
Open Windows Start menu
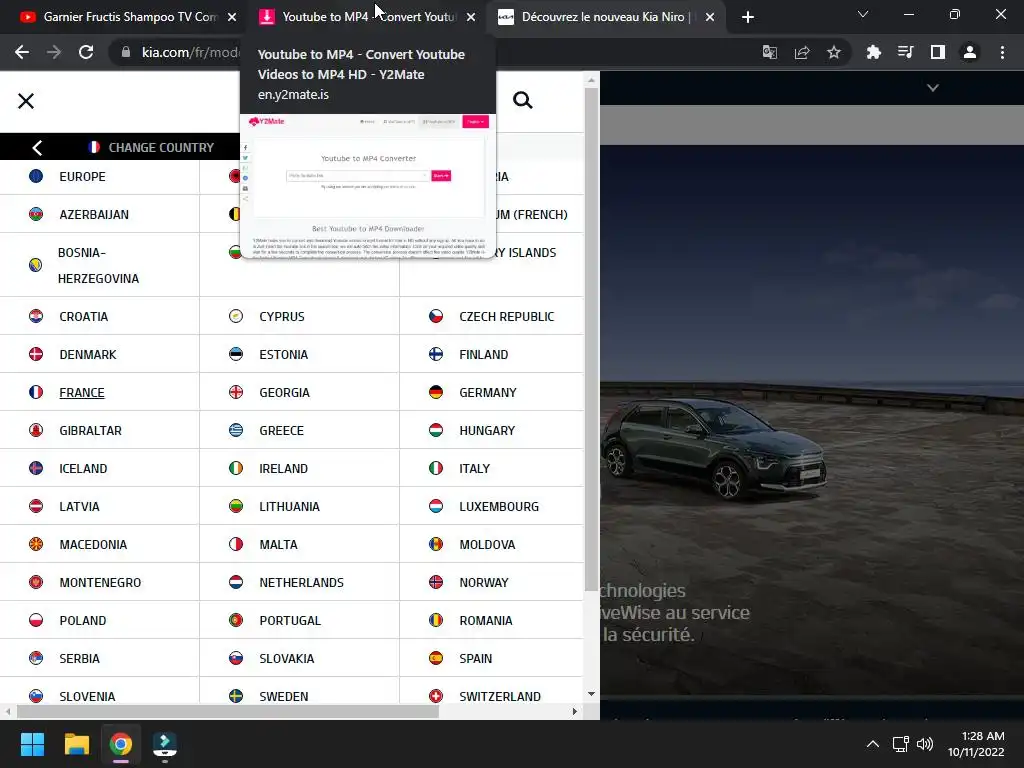pos(32,744)
